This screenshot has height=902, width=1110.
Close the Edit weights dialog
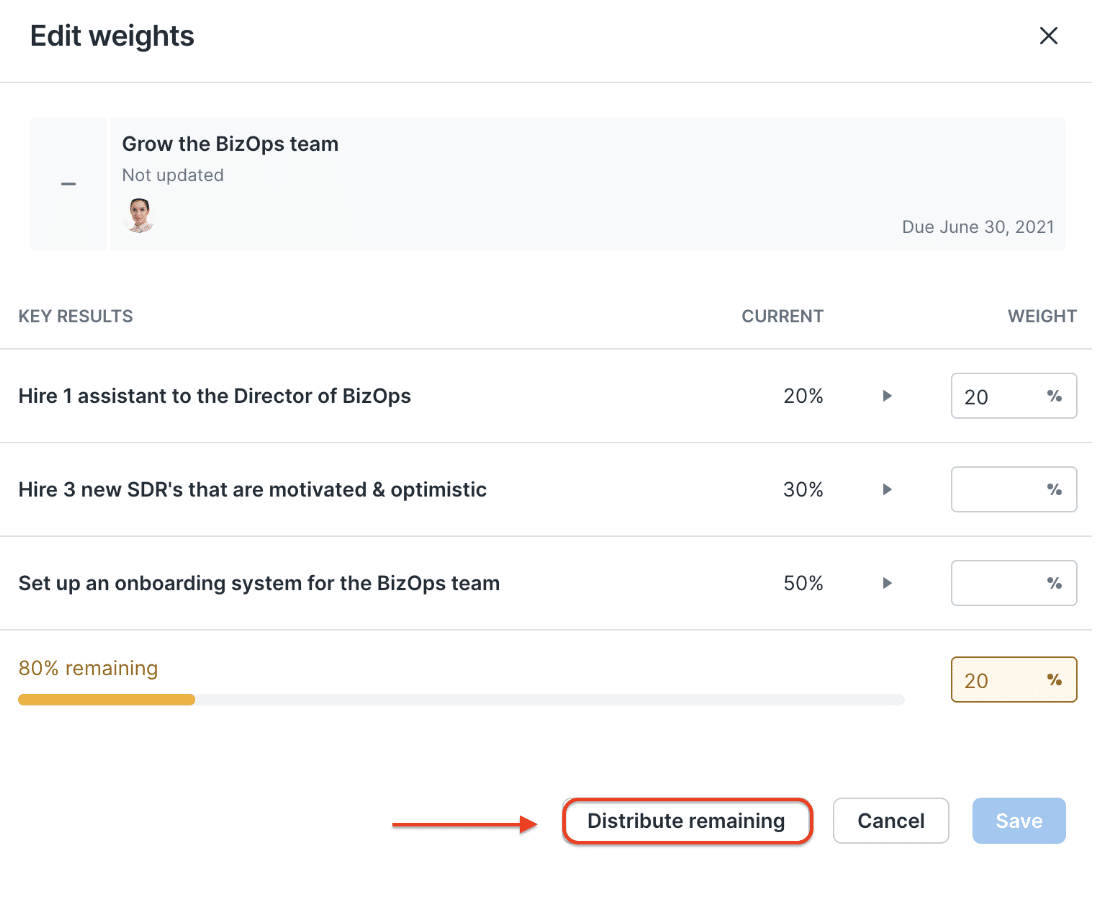[1048, 36]
